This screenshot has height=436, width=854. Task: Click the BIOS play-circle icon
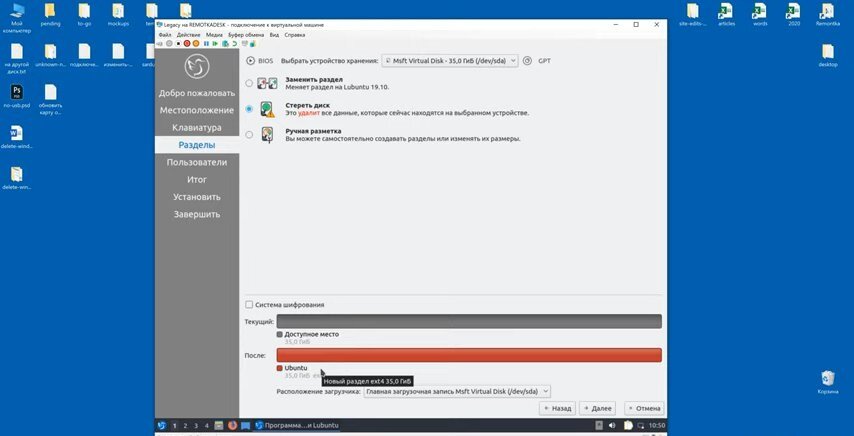pyautogui.click(x=251, y=61)
